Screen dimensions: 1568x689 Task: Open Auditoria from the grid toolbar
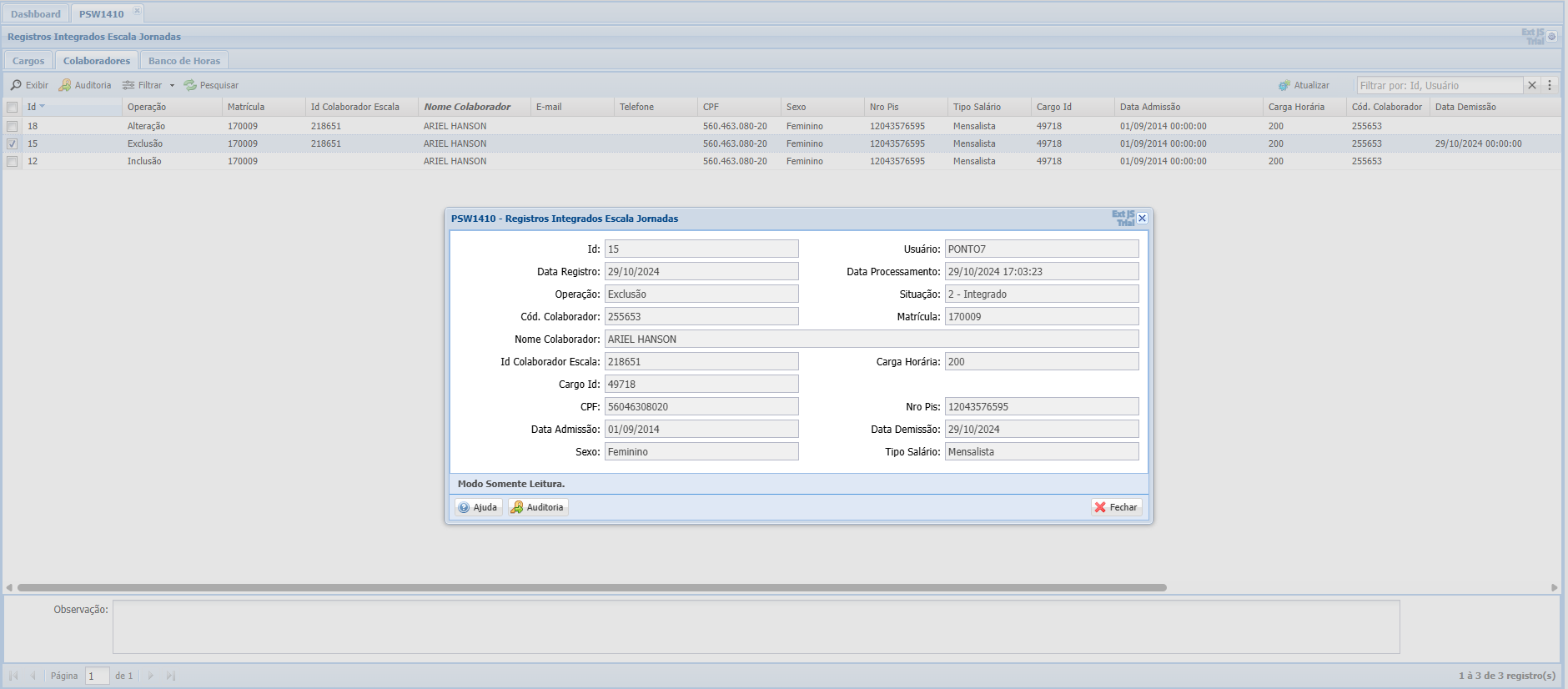tap(84, 85)
